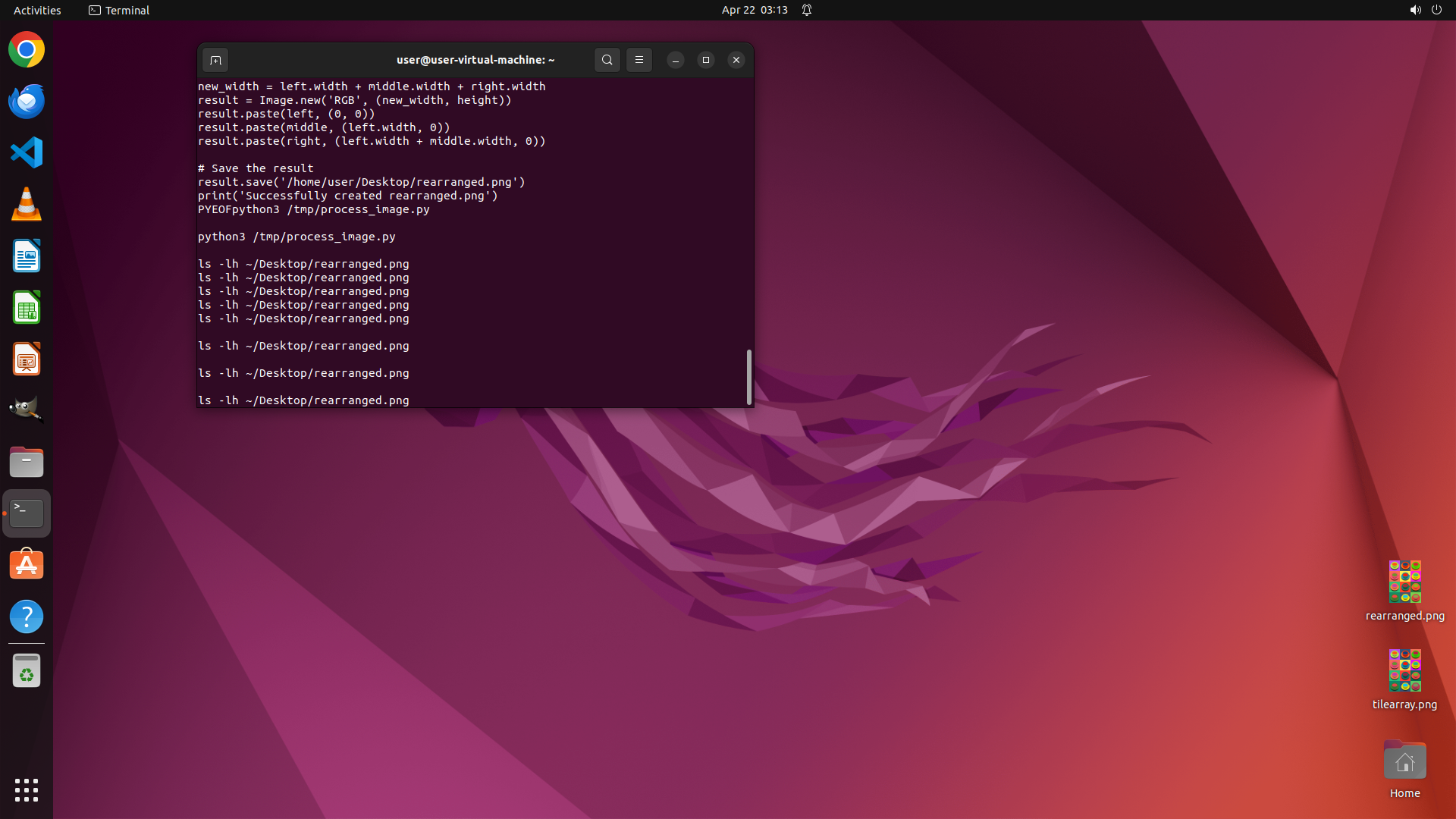This screenshot has width=1456, height=819.
Task: Click Activities in top bar
Action: pos(37,10)
